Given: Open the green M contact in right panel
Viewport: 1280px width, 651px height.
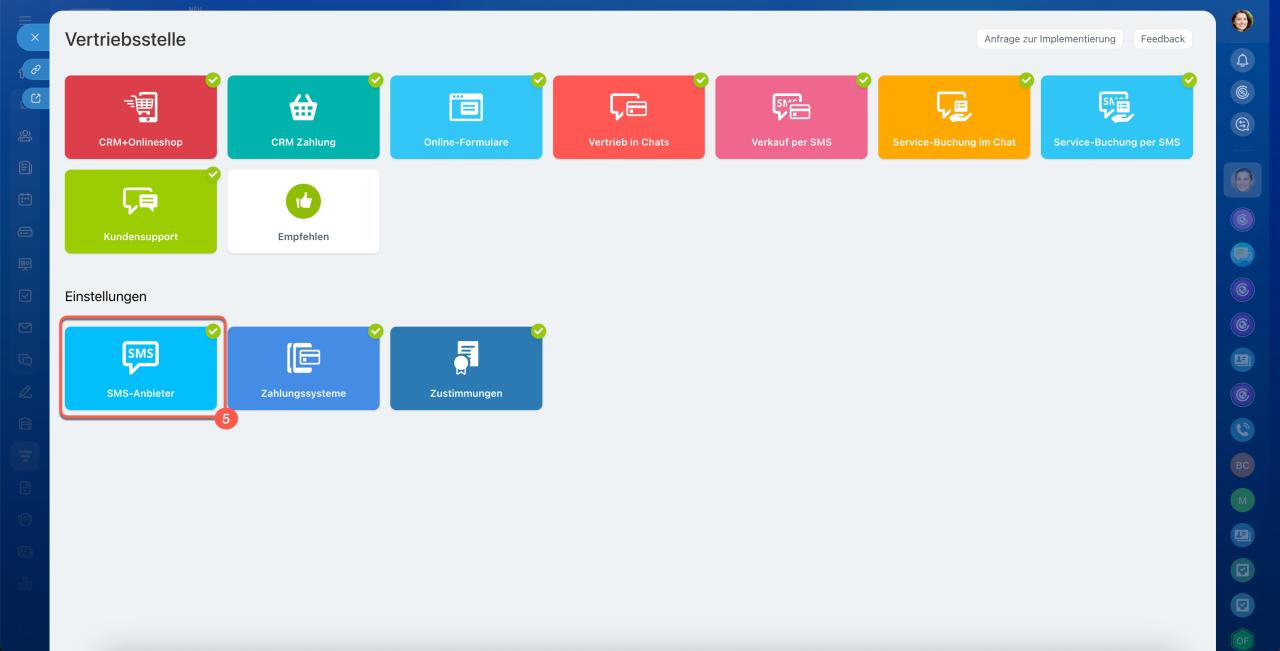Looking at the screenshot, I should (x=1242, y=500).
